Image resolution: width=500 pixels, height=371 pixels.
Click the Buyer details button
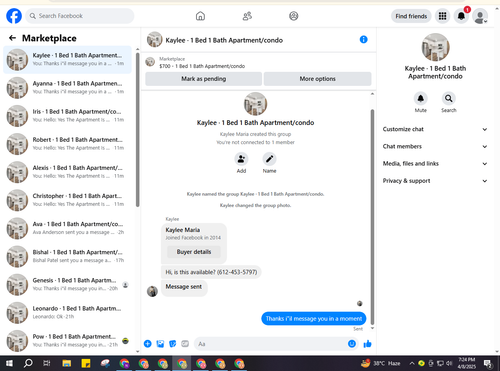coord(194,252)
